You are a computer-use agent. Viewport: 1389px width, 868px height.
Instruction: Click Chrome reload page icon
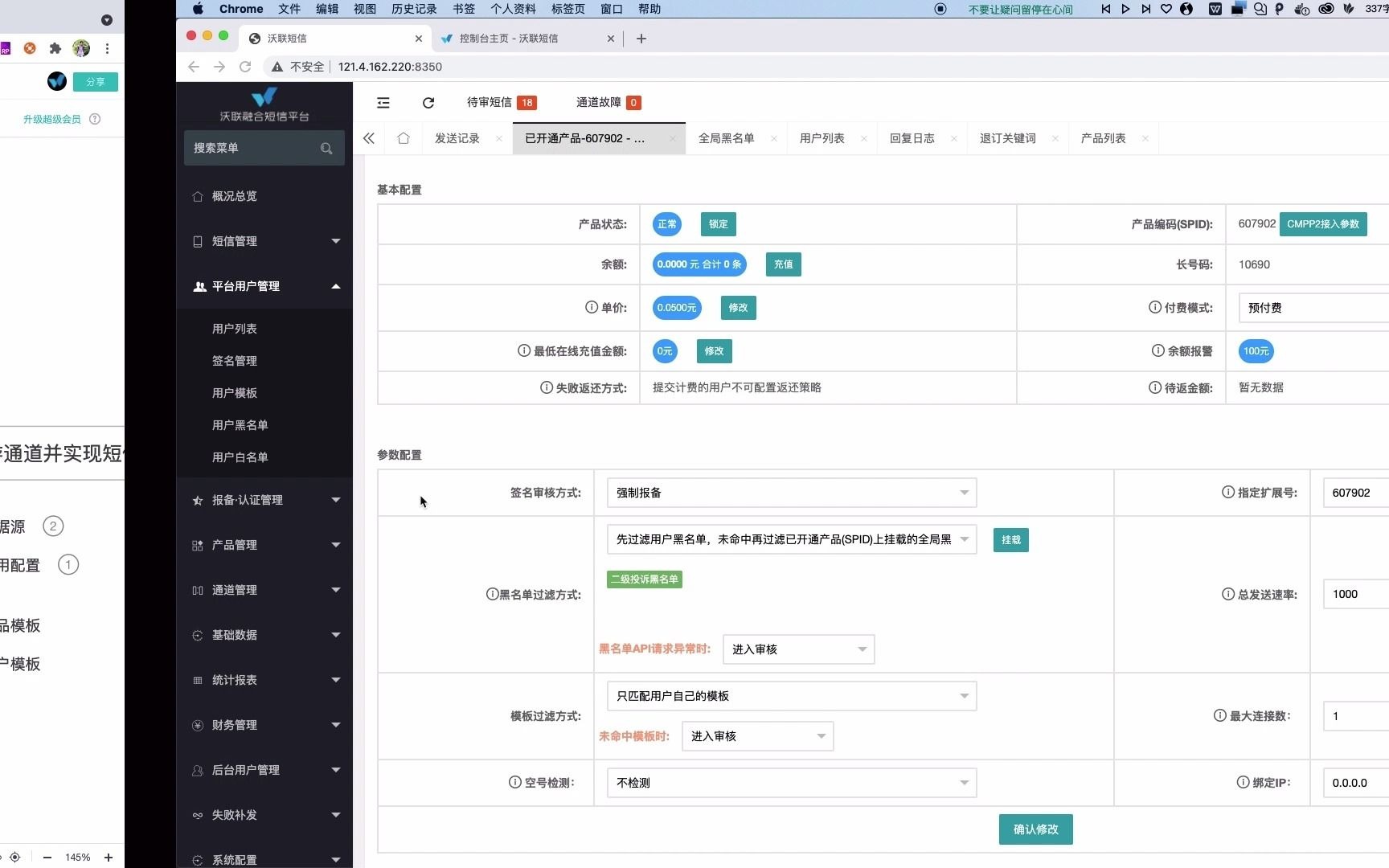tap(245, 67)
